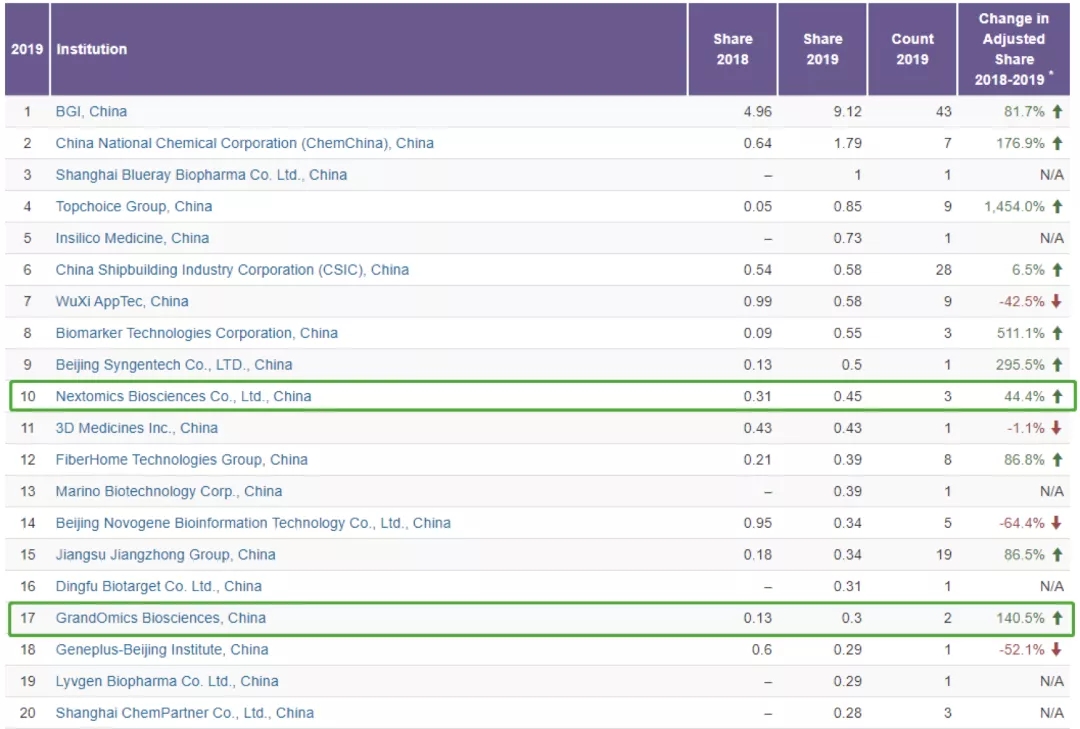The width and height of the screenshot is (1080, 729).
Task: Sort by the Share 2018 column header
Action: click(x=733, y=50)
